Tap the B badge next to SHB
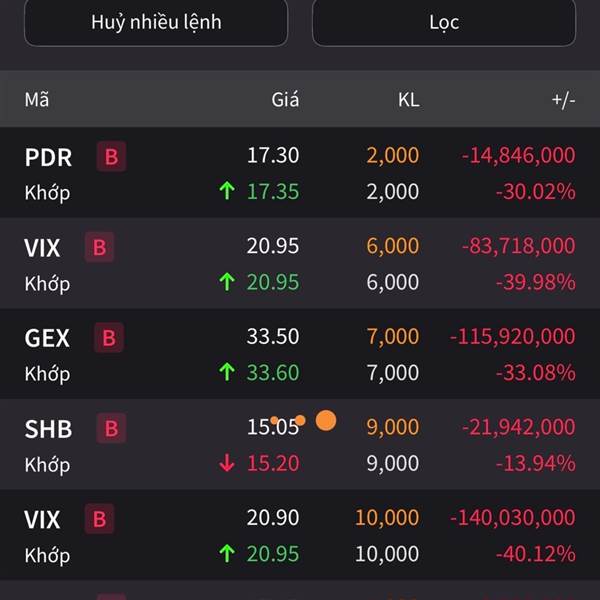600x600 pixels. coord(111,429)
